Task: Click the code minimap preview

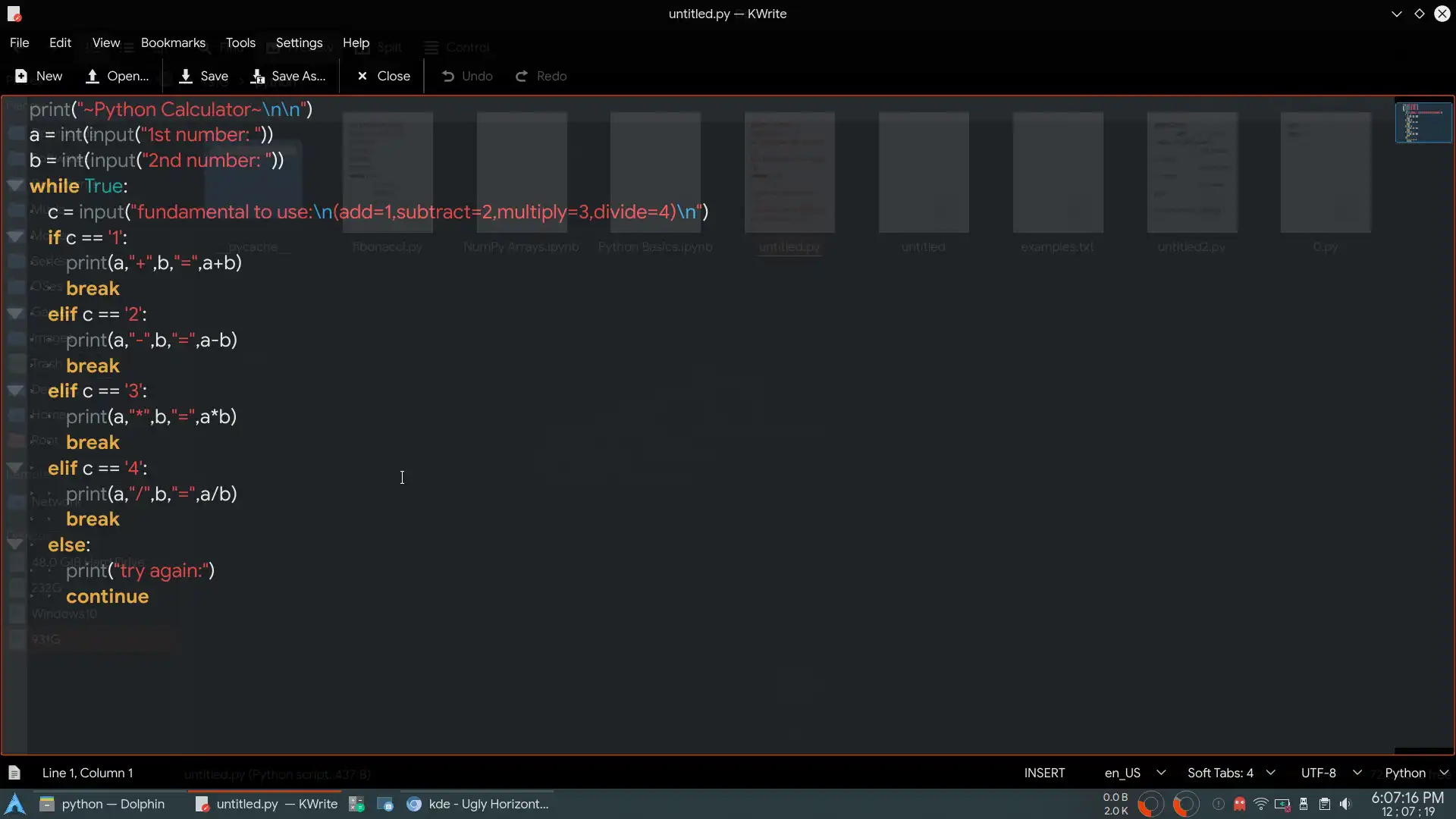Action: pyautogui.click(x=1423, y=123)
